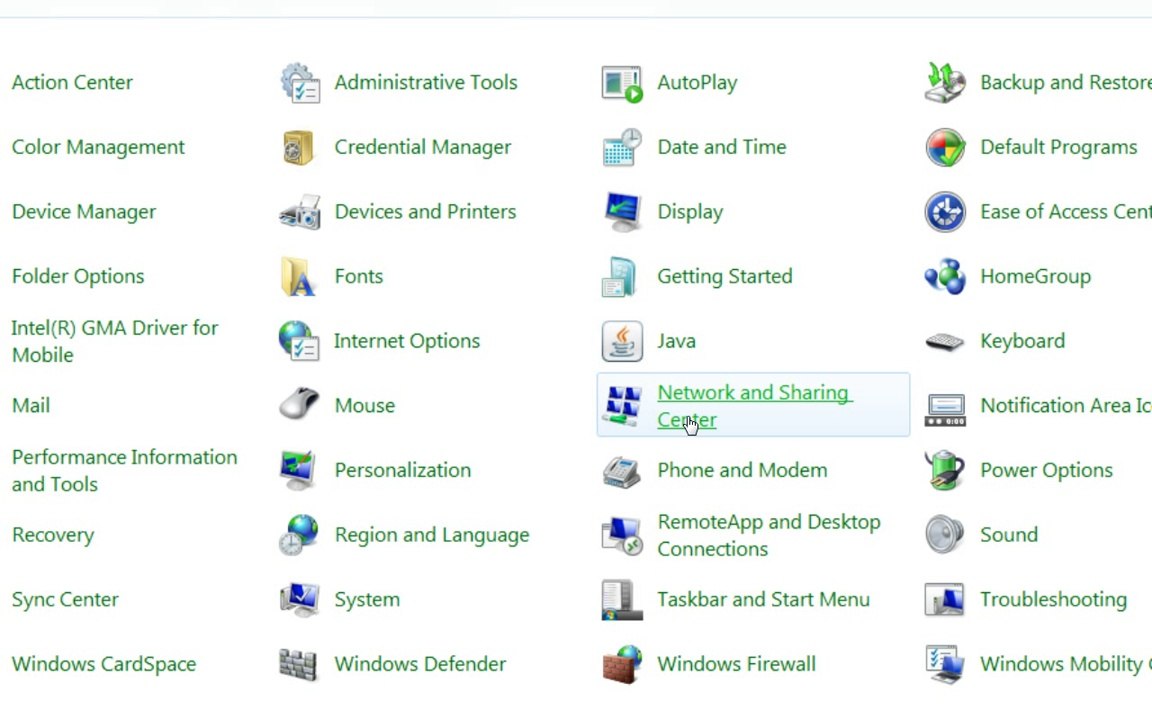The width and height of the screenshot is (1152, 720).
Task: Click the HomeGroup spheres icon
Action: [x=945, y=276]
